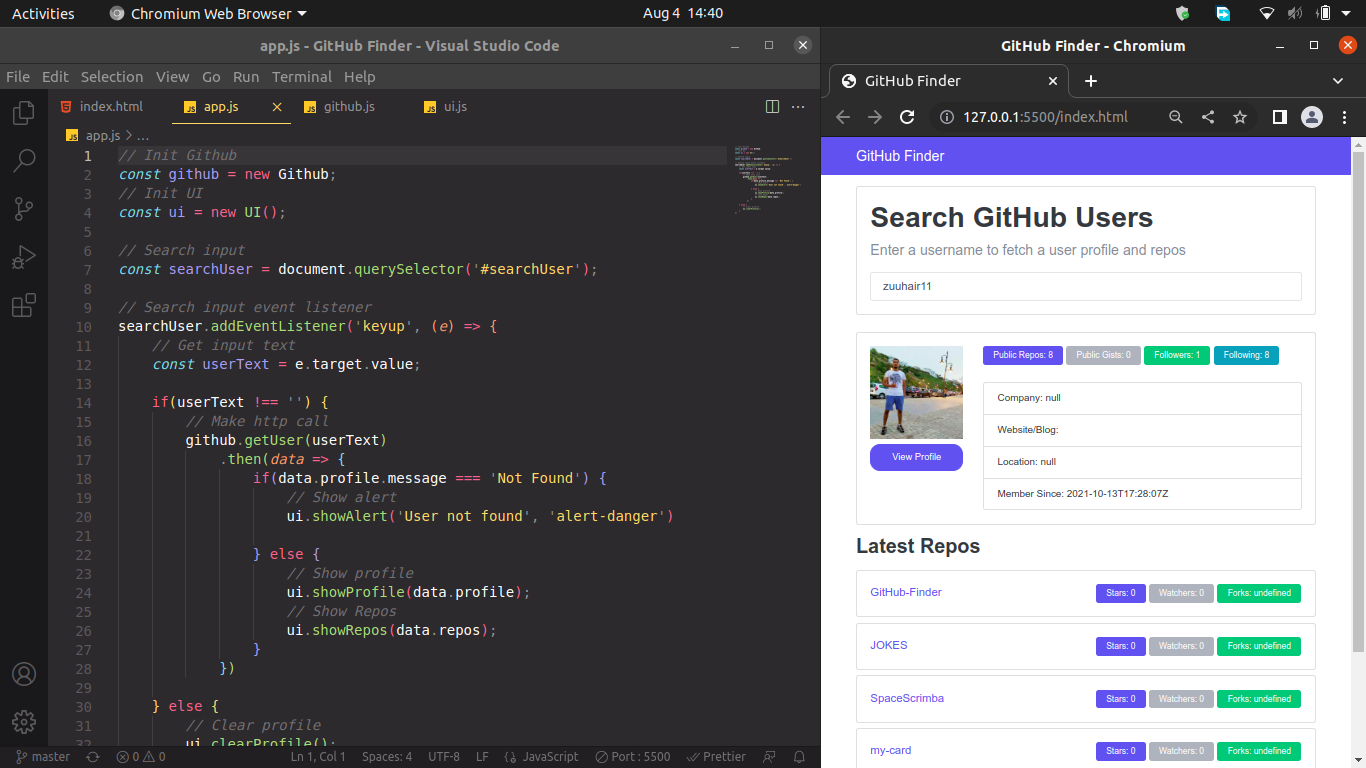
Task: Open a new Chromium tab
Action: tap(1091, 81)
